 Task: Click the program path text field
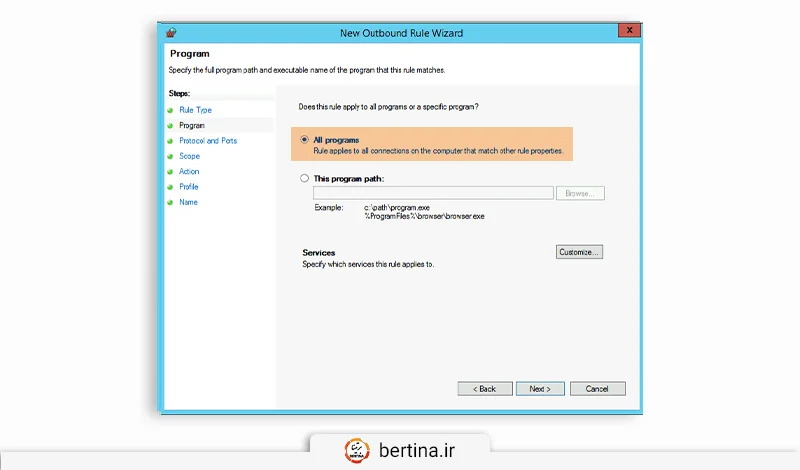coord(433,193)
